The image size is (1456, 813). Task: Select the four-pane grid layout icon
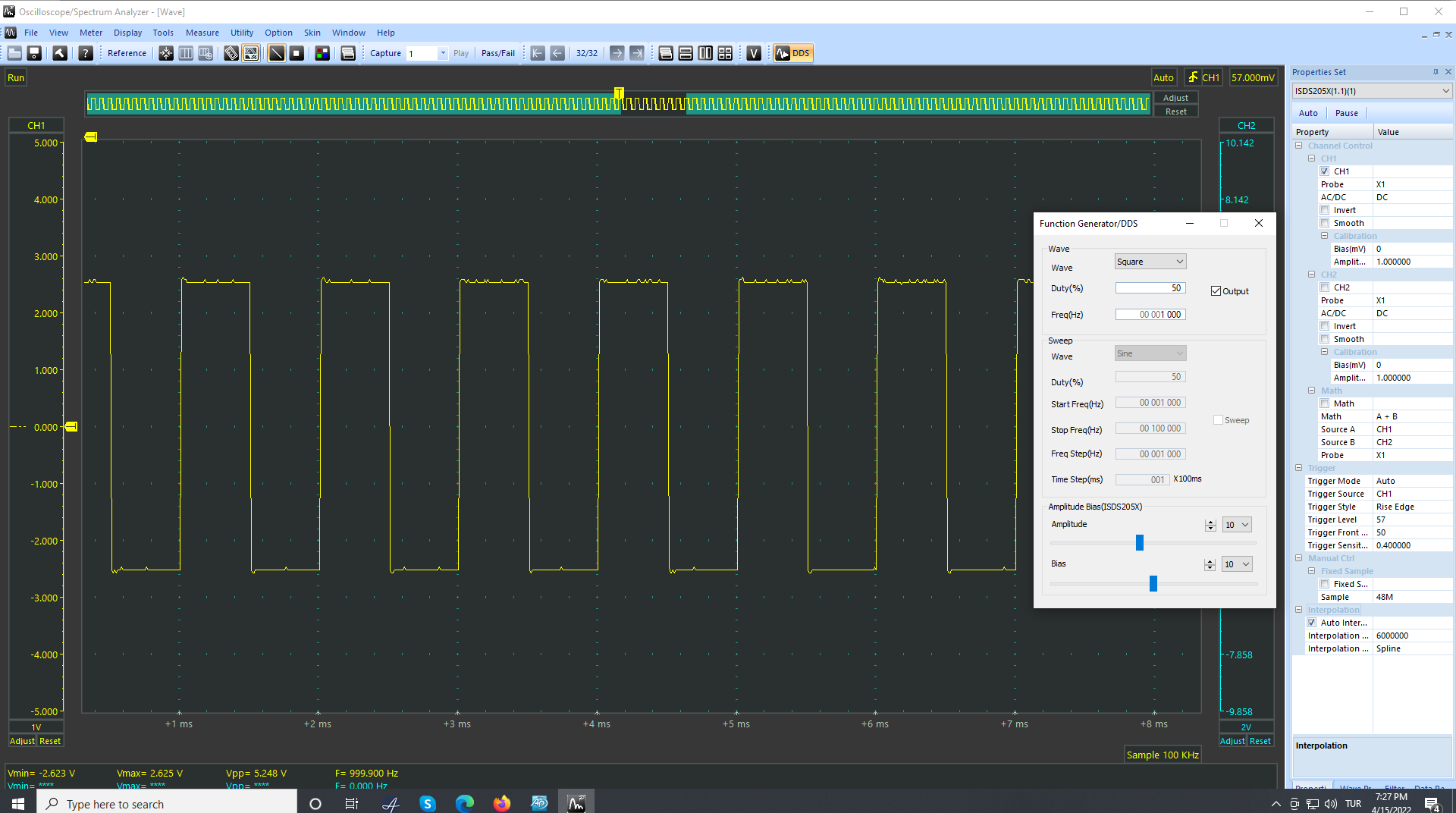click(725, 53)
